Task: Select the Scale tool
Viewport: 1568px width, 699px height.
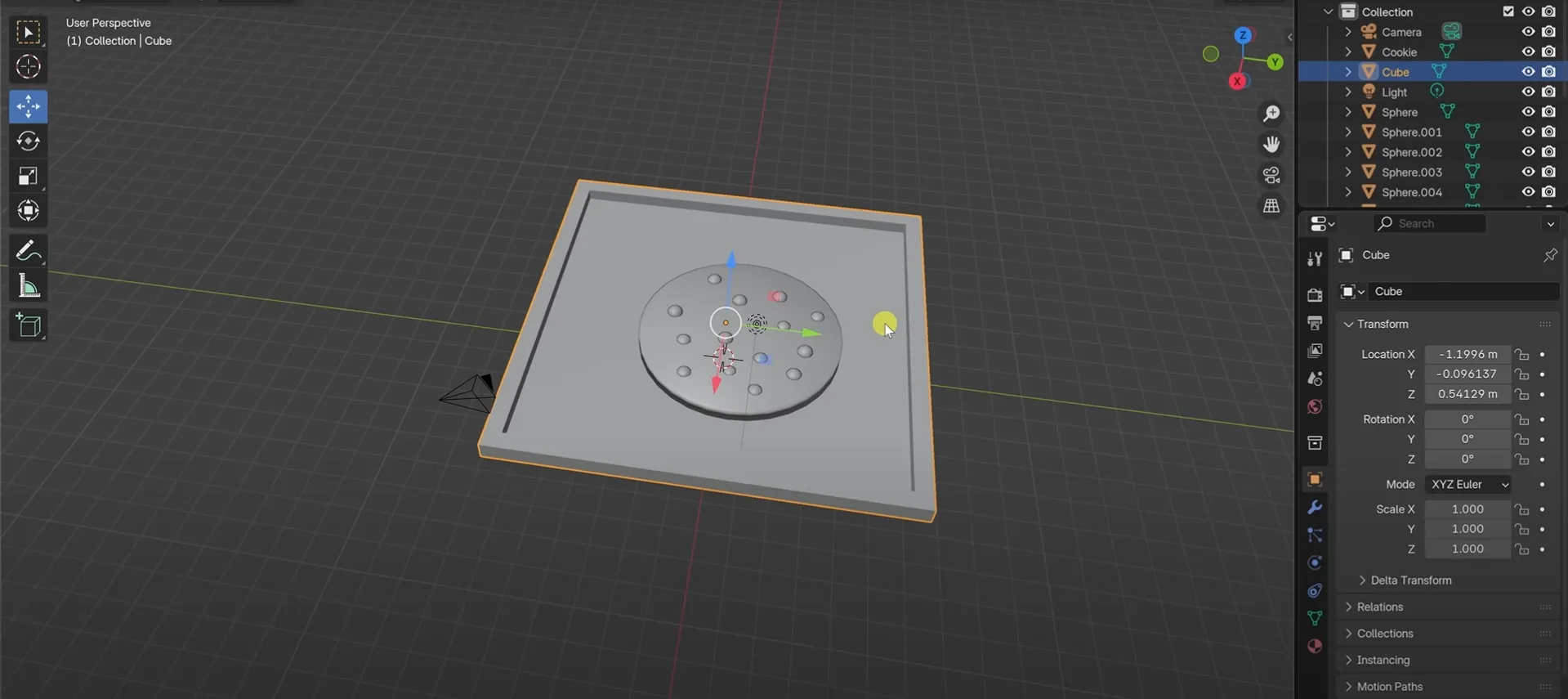Action: coord(28,177)
